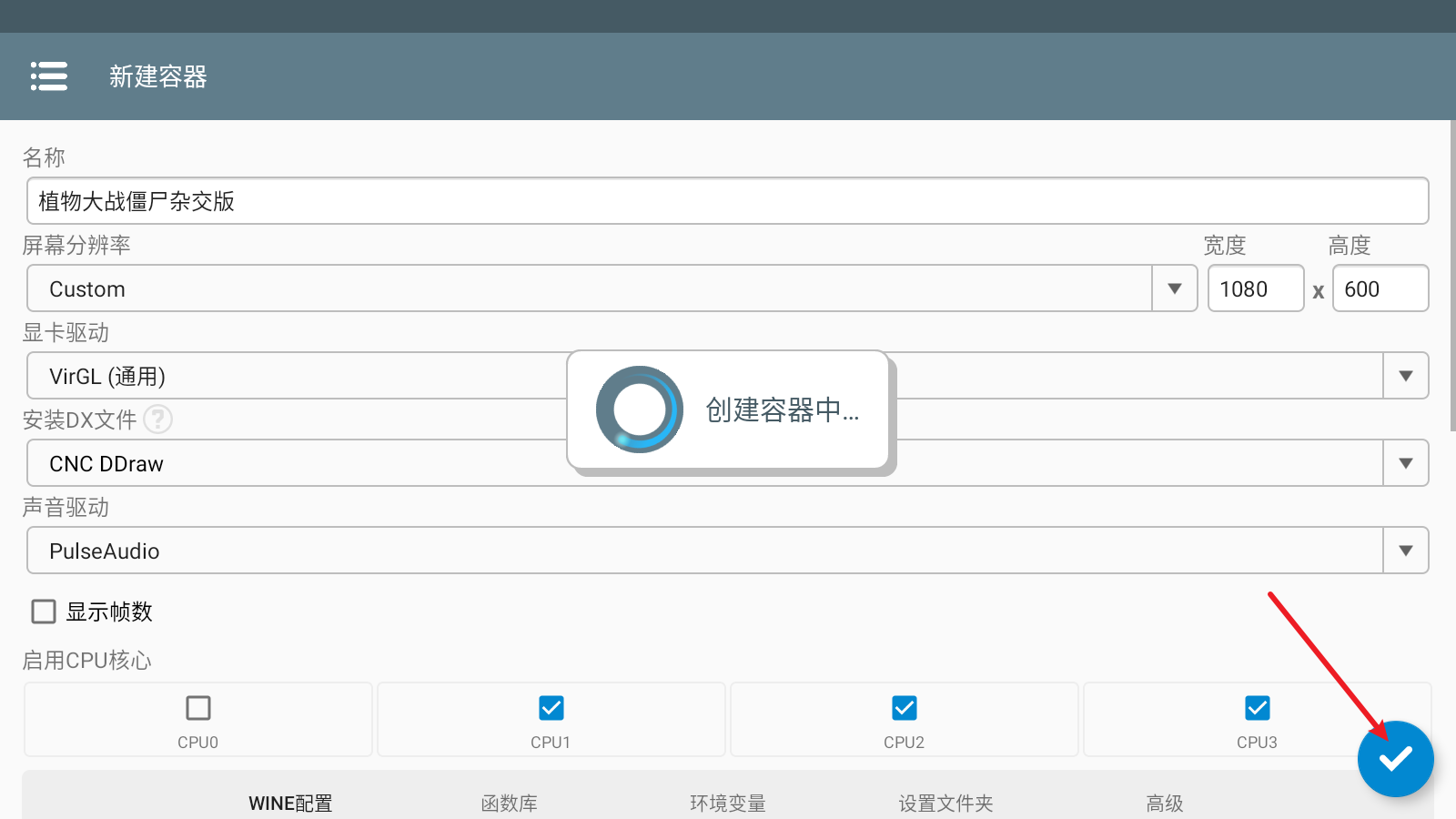Viewport: 1456px width, 819px height.
Task: Open the hamburger navigation menu
Action: coord(49,76)
